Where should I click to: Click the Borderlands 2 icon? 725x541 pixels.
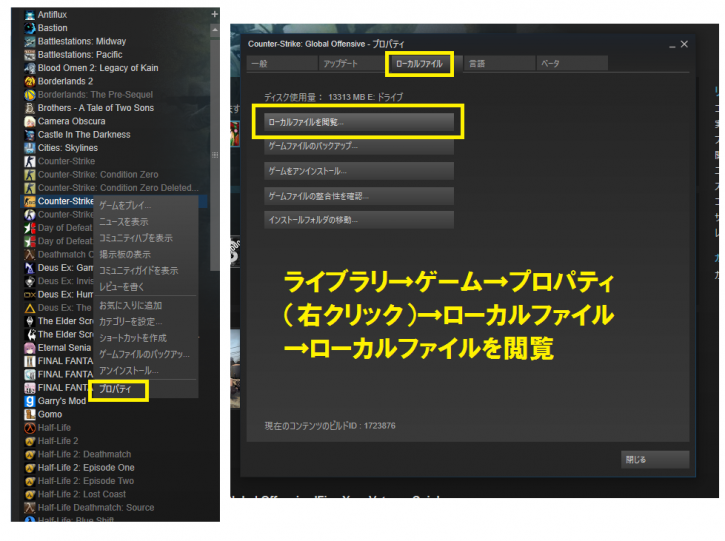click(30, 81)
